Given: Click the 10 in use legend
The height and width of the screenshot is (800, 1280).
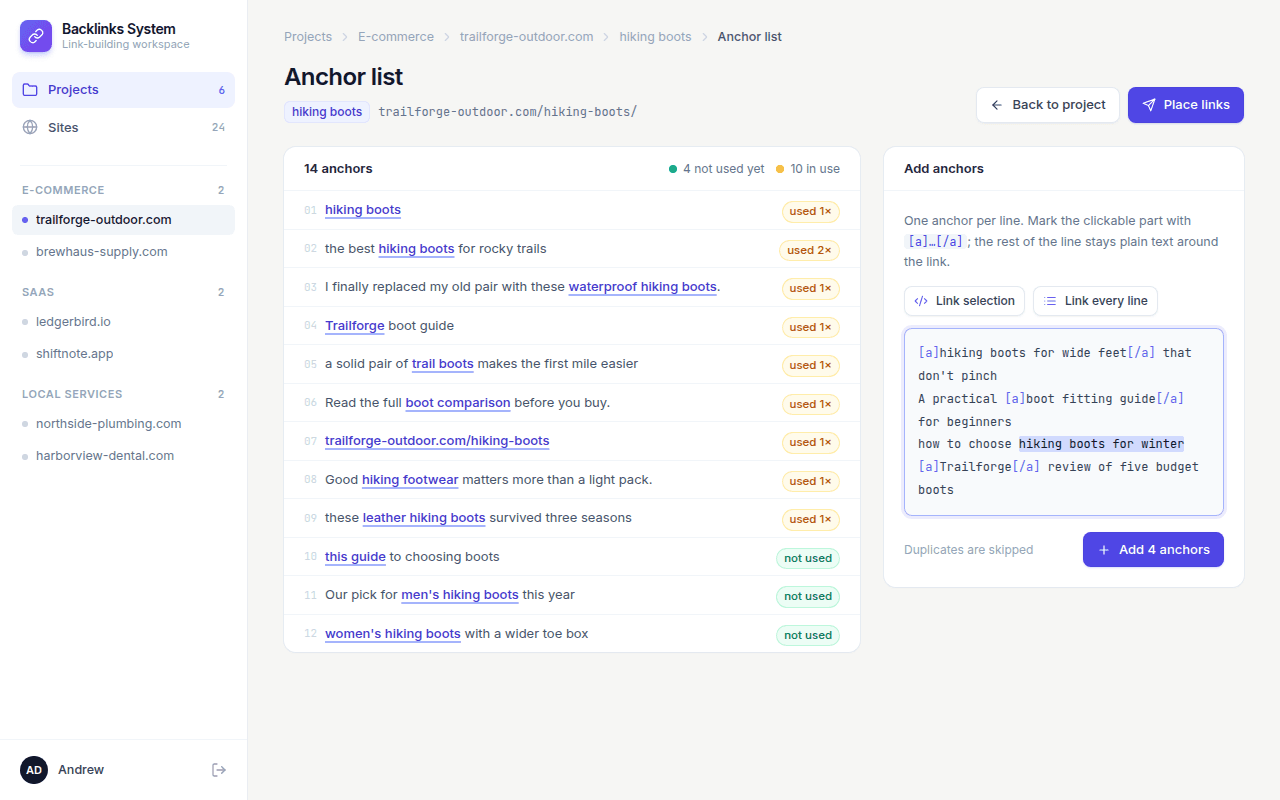Looking at the screenshot, I should coord(808,169).
